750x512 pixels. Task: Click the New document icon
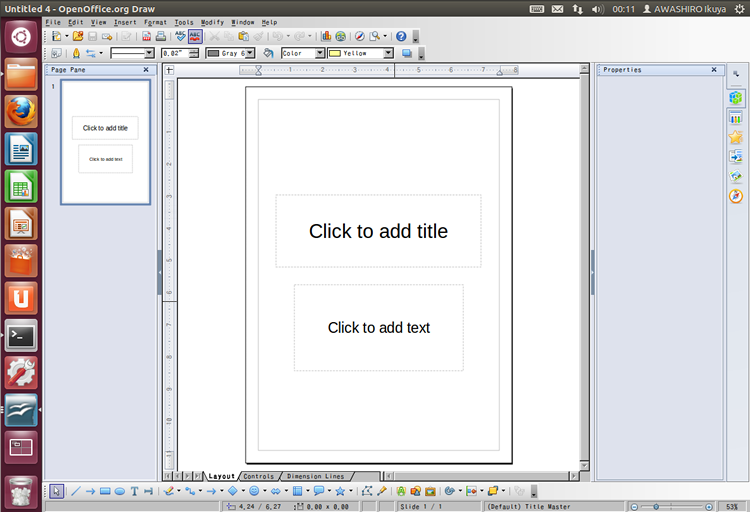pyautogui.click(x=56, y=36)
